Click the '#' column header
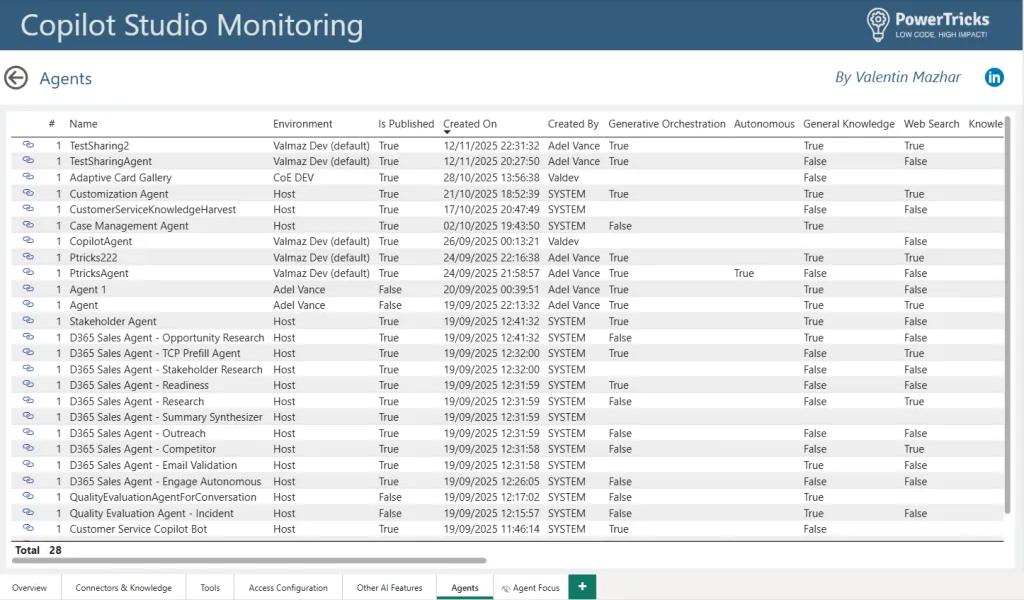 point(52,123)
